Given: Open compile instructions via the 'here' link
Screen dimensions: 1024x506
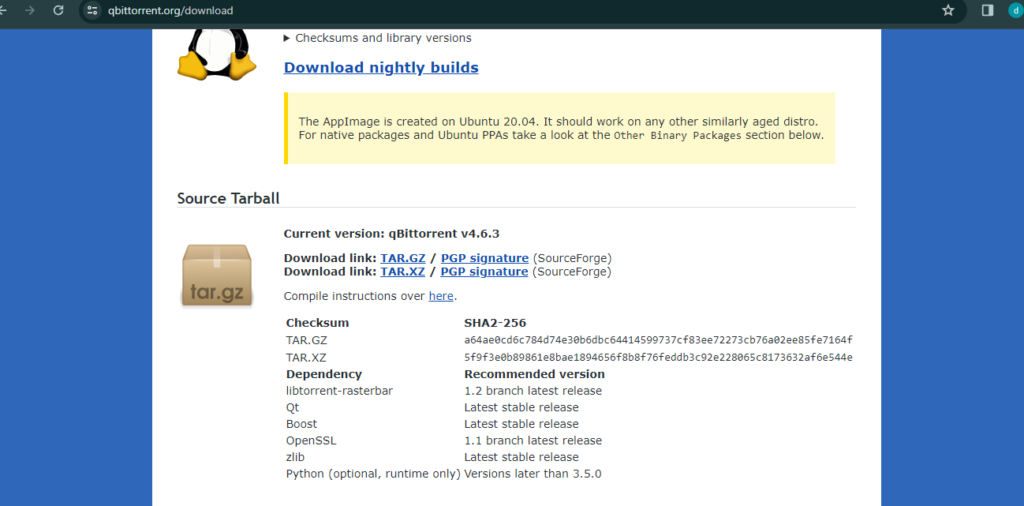Looking at the screenshot, I should 441,296.
